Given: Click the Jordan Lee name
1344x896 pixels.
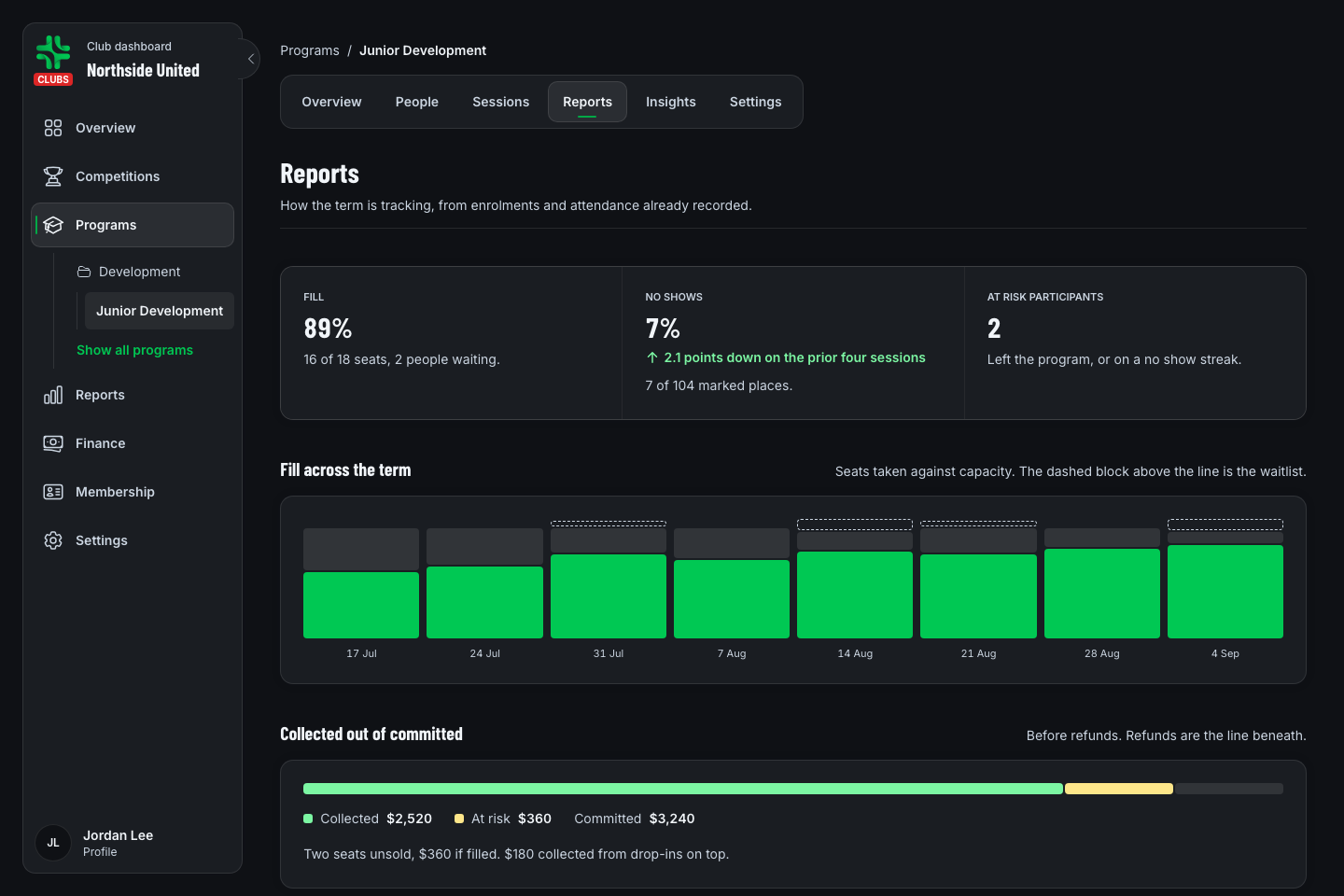Looking at the screenshot, I should pos(118,835).
